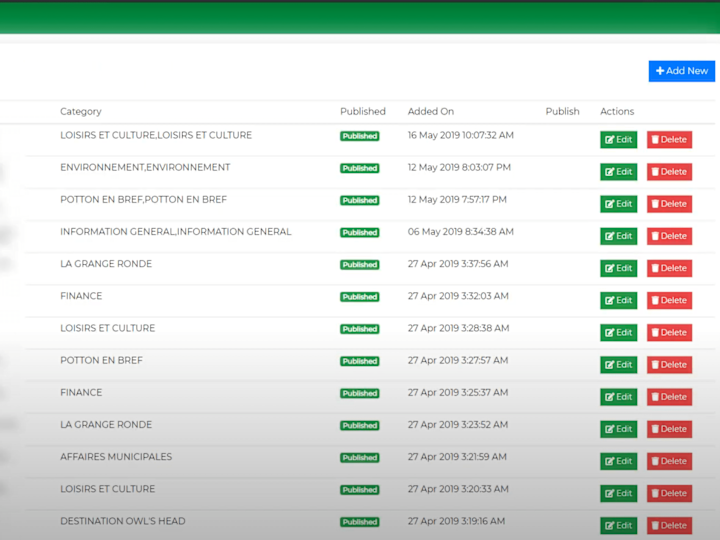The height and width of the screenshot is (540, 720).
Task: Click the Category column header
Action: [81, 112]
